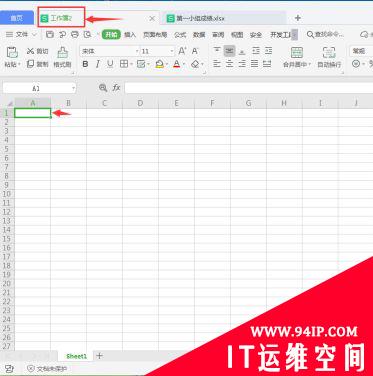Viewport: 373px width, 376px height.
Task: Click the red font color swatch
Action: click(177, 64)
